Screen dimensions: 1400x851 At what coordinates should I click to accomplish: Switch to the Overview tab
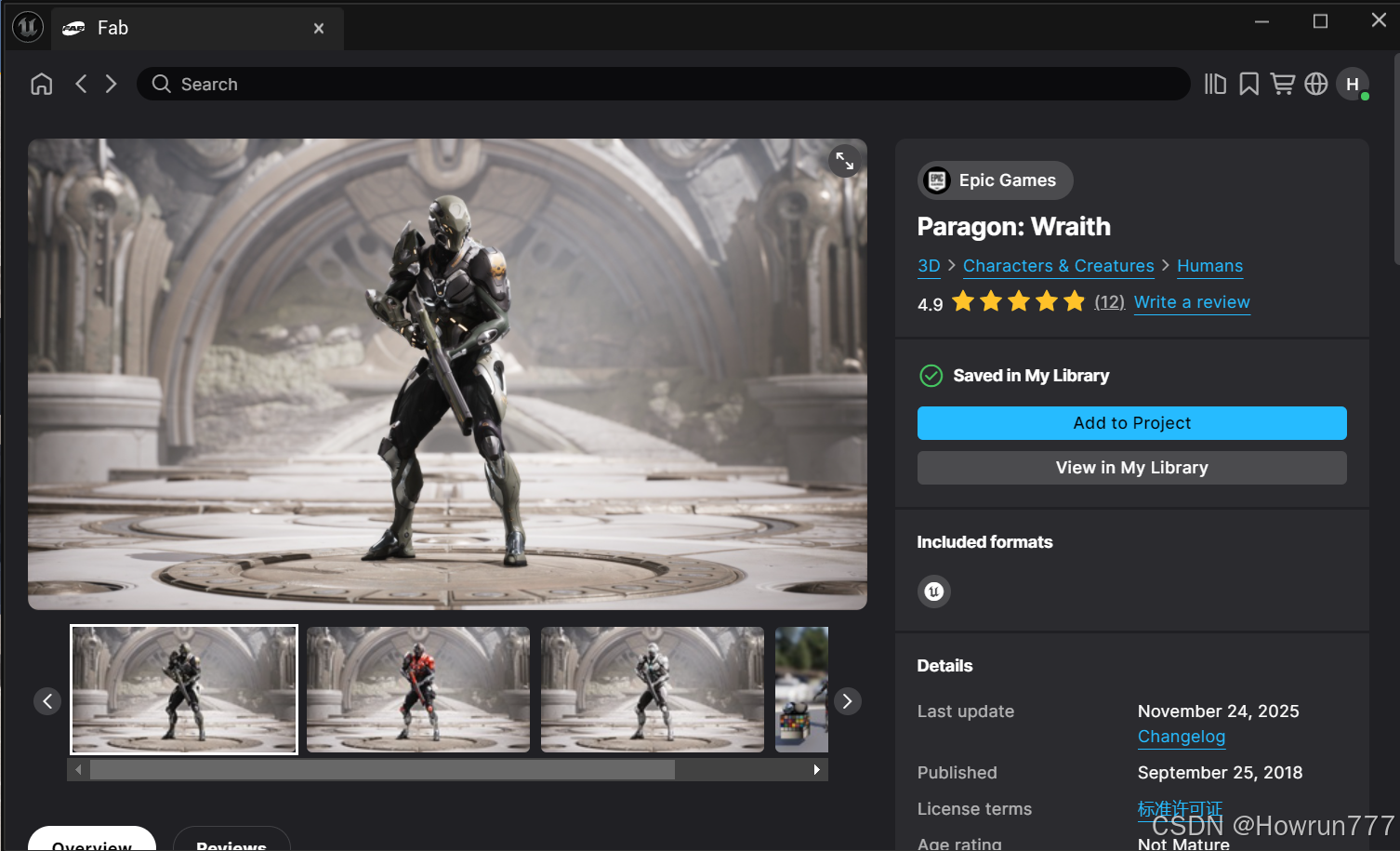(x=92, y=841)
